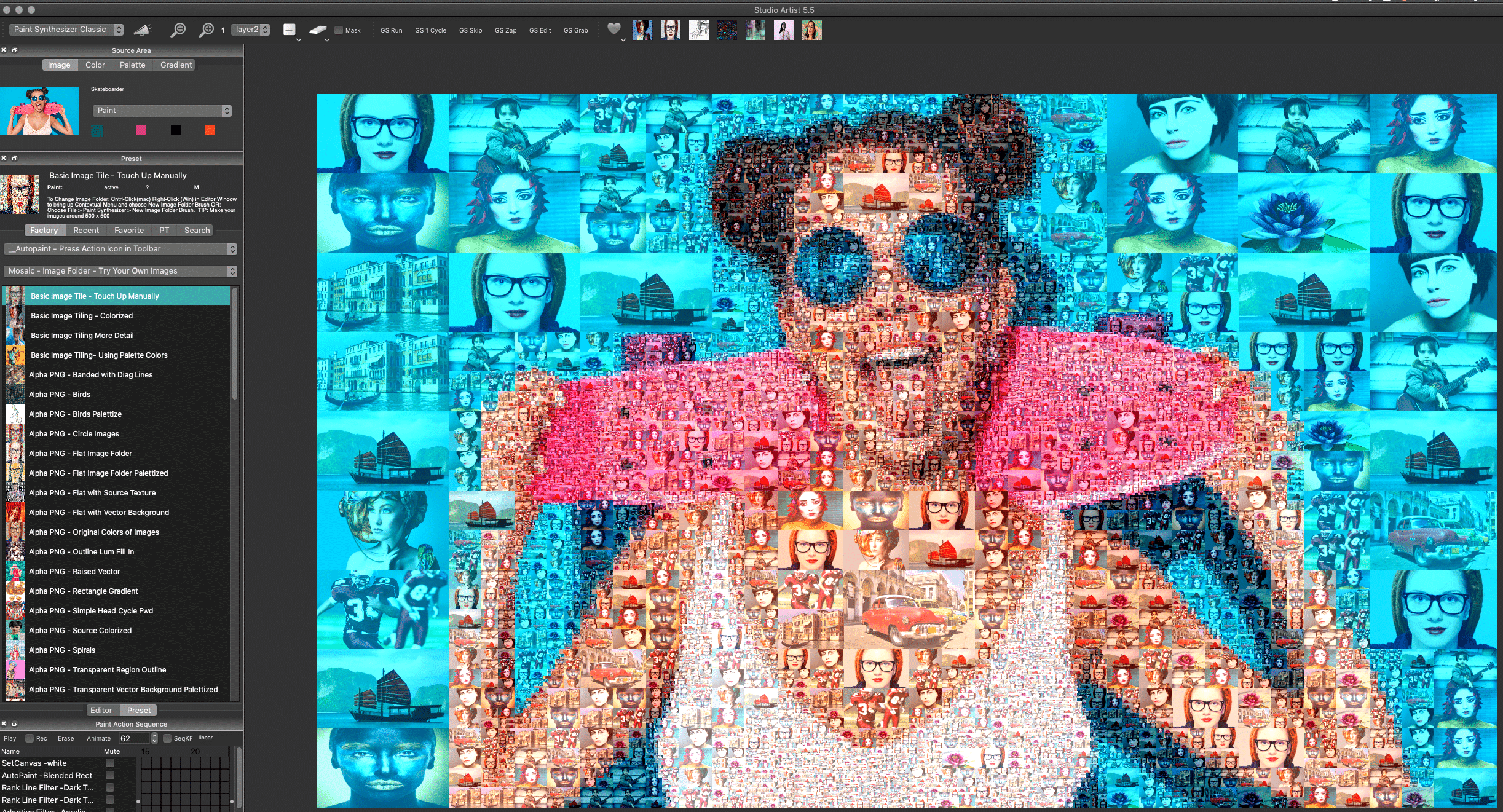1503x812 pixels.
Task: Click the Alpha PNG - Birds preset icon
Action: (x=15, y=394)
